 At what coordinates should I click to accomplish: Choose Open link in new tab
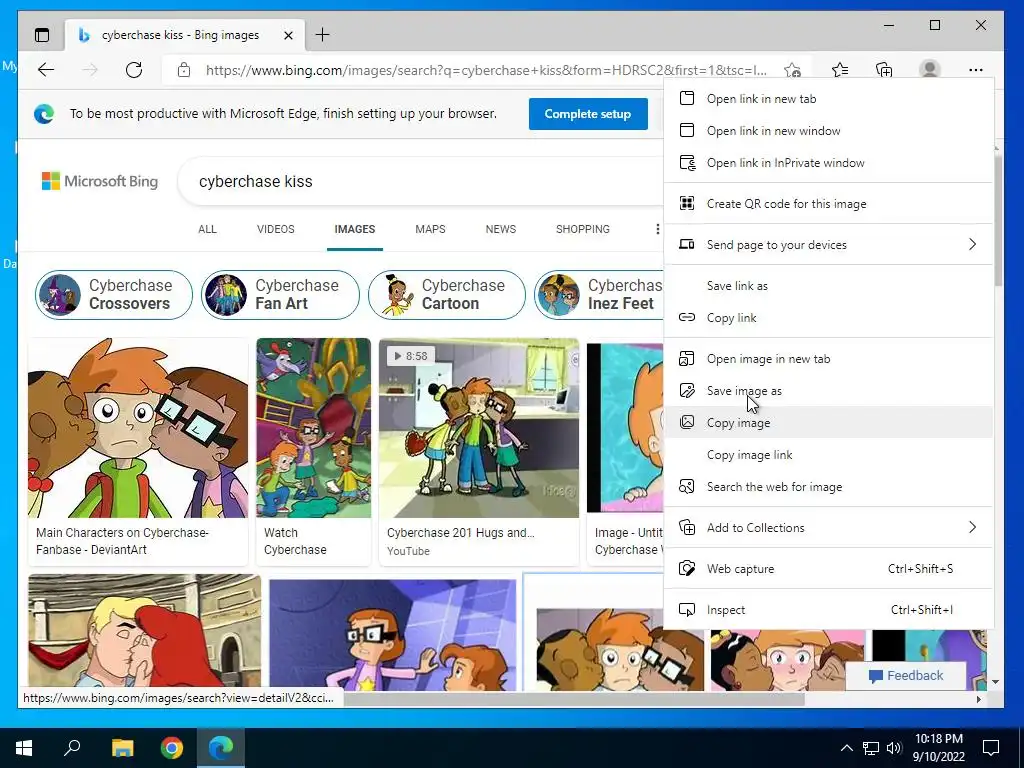point(828,99)
